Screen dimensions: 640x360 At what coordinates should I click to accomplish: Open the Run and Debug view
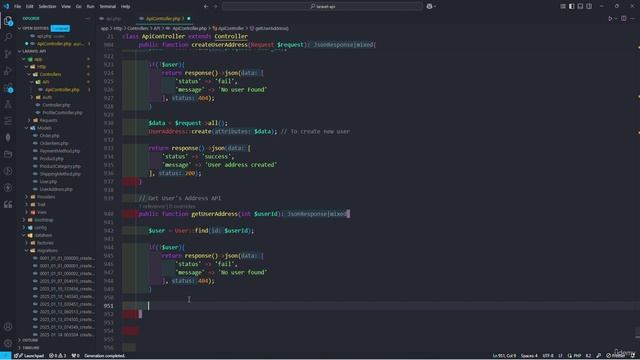(8, 71)
